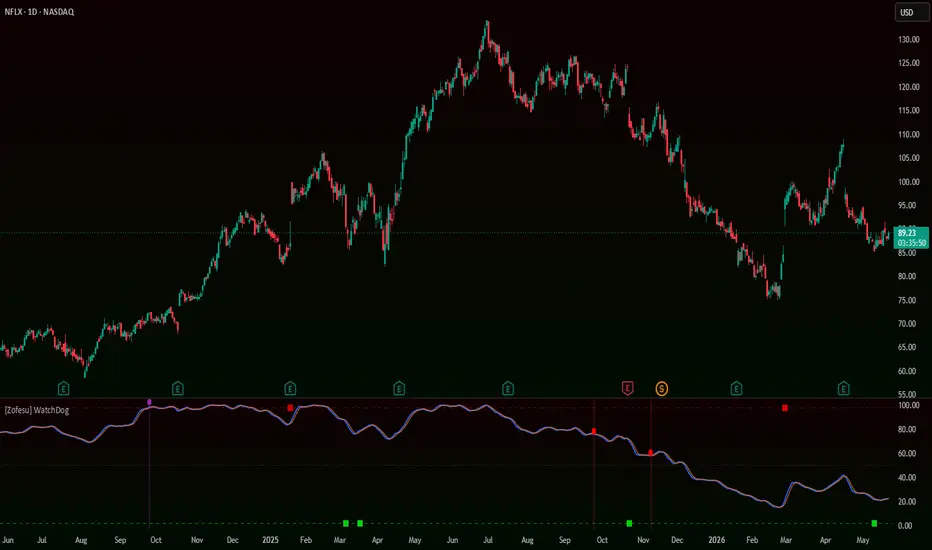
Task: Click the 105.00 price axis label
Action: coord(909,158)
